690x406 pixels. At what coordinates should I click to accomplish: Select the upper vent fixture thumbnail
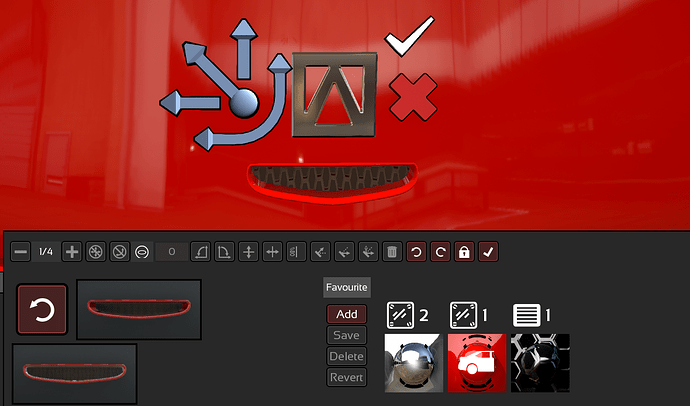coord(139,309)
